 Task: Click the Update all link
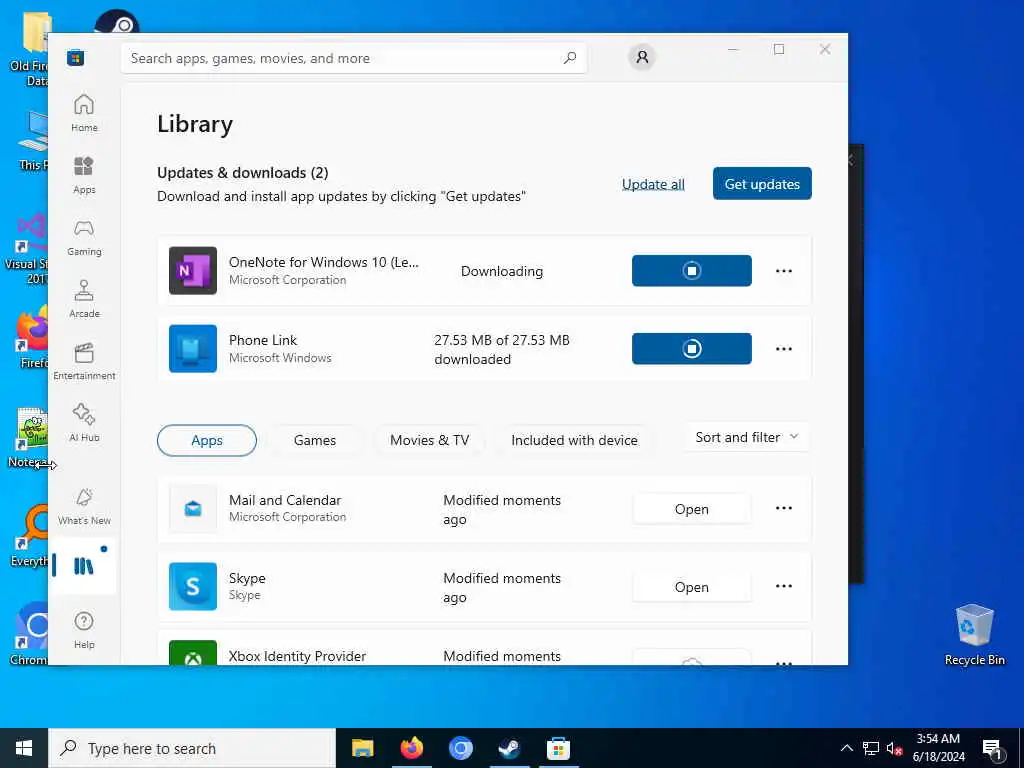point(653,184)
